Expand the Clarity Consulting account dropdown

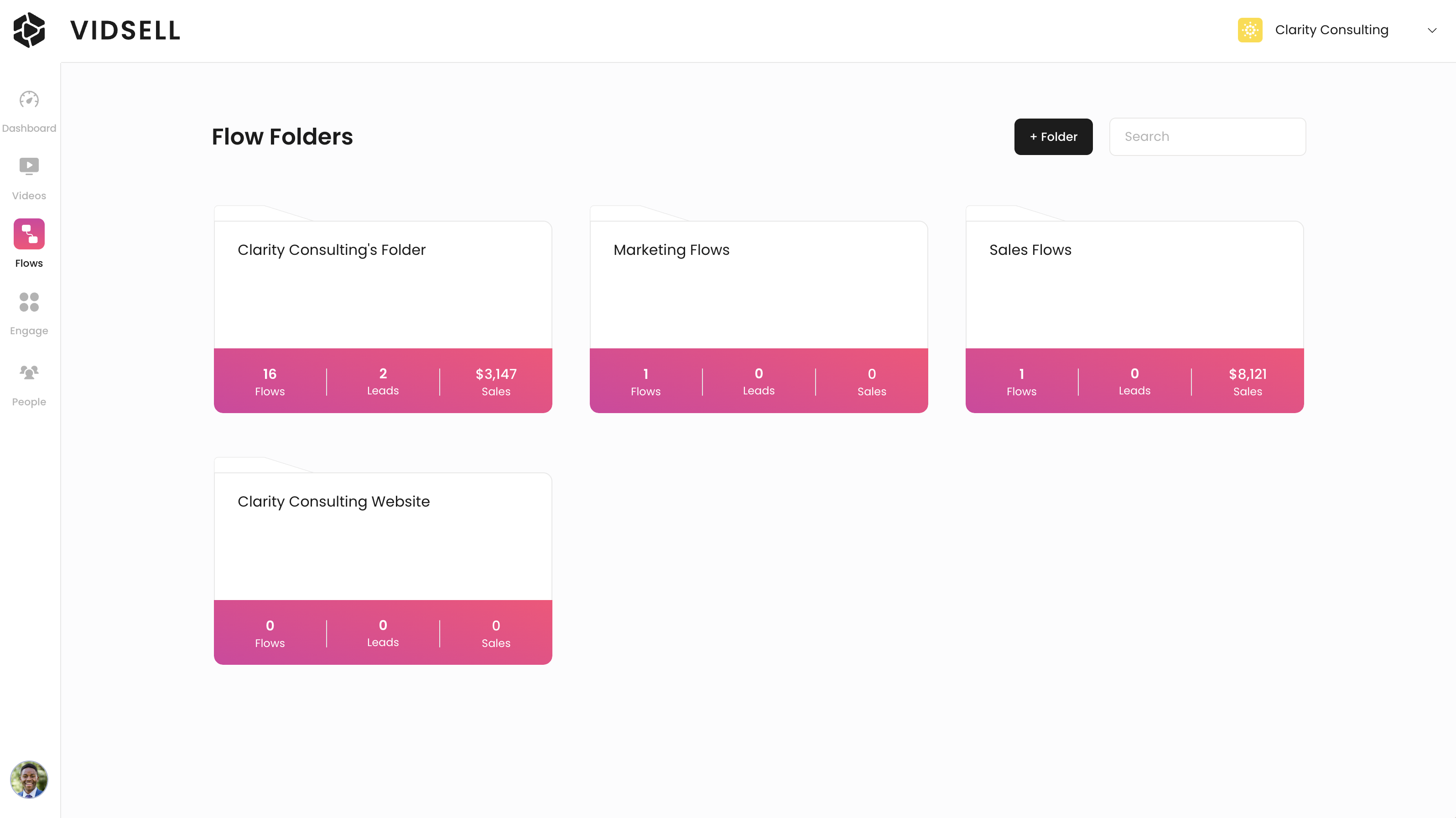click(x=1331, y=30)
